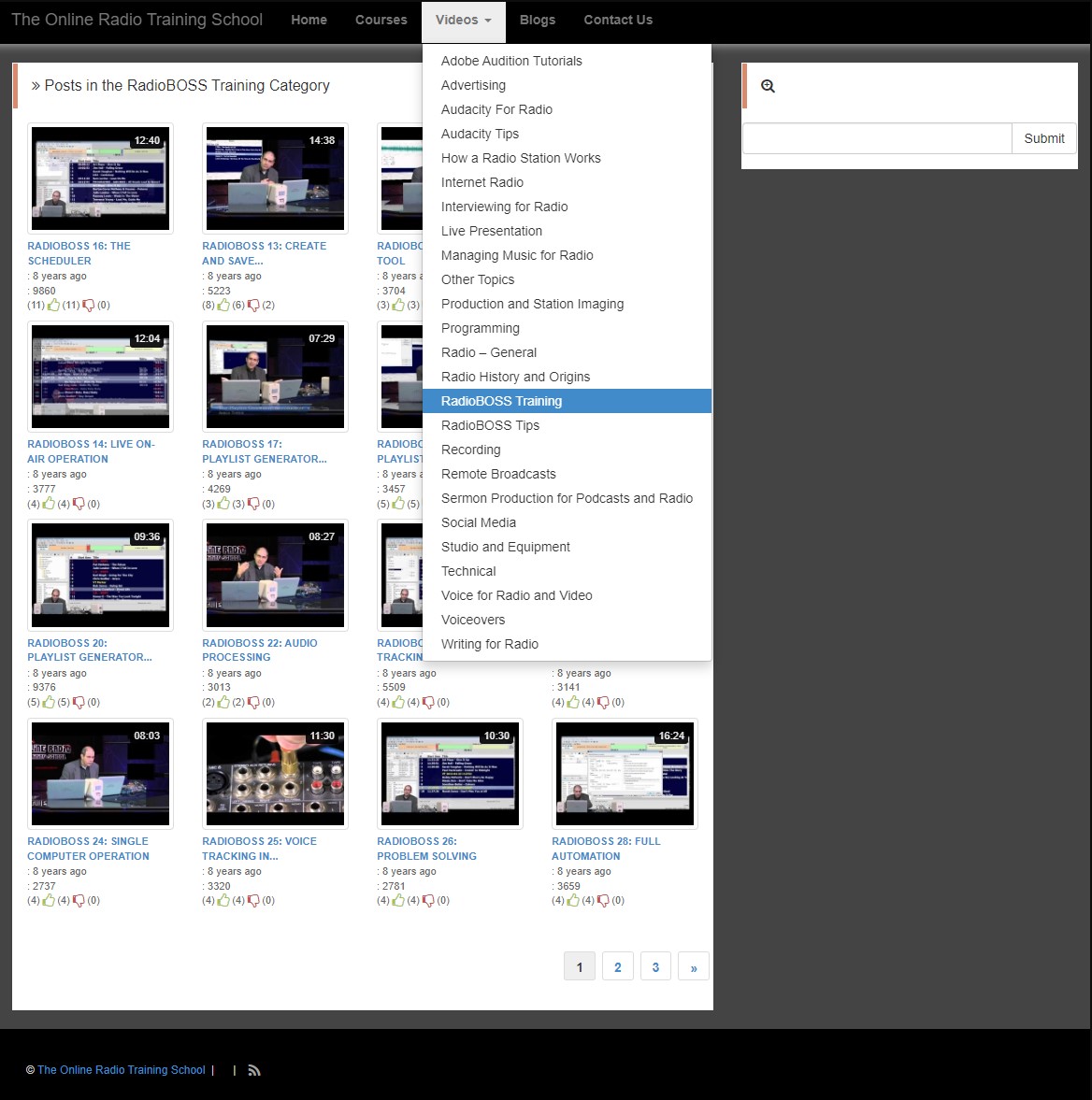The width and height of the screenshot is (1092, 1100).
Task: Select Technical category in menu
Action: tap(568, 572)
